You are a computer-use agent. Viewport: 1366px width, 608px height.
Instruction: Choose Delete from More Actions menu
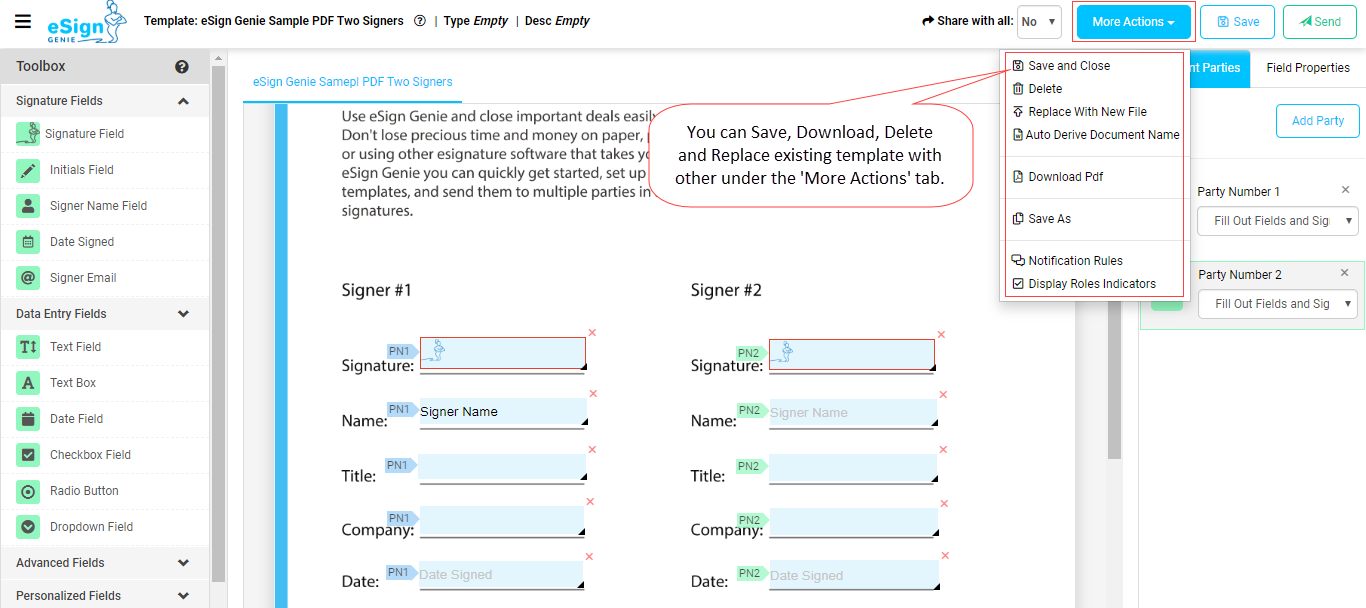[x=1037, y=89]
